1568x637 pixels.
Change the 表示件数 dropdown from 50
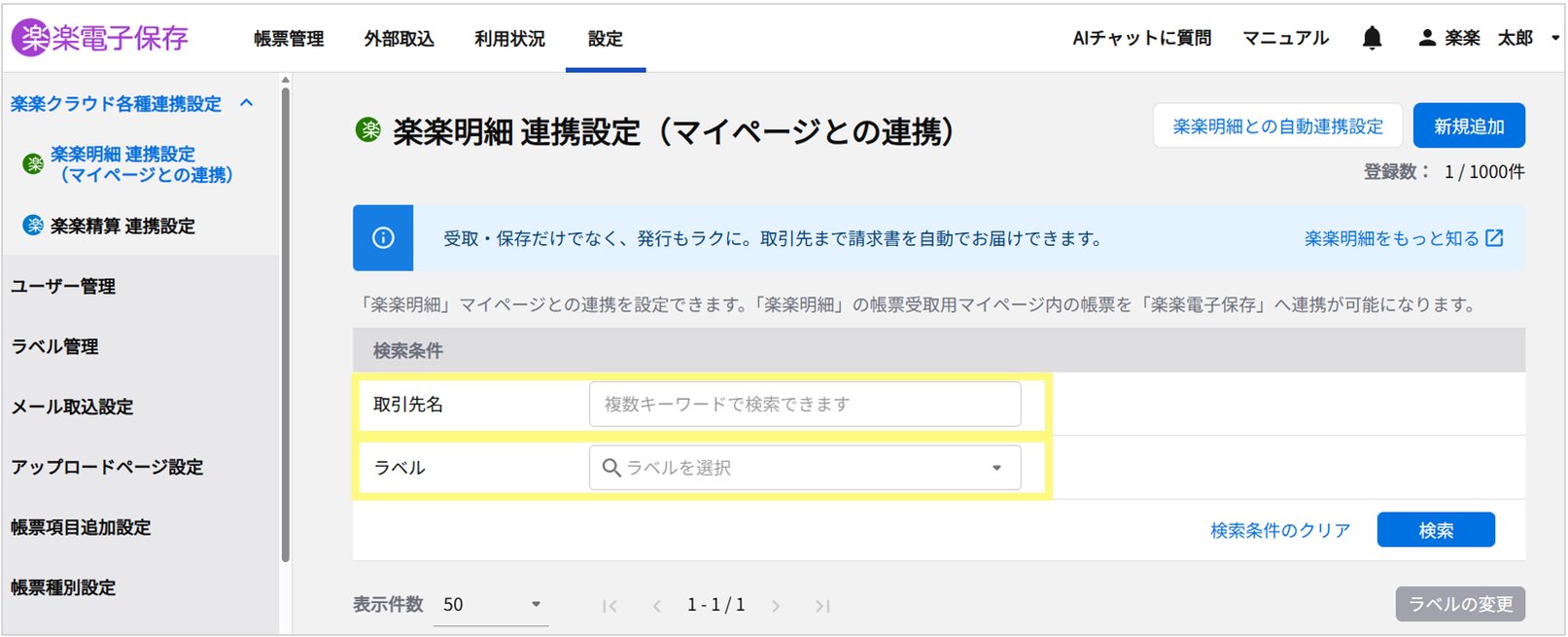pos(494,605)
